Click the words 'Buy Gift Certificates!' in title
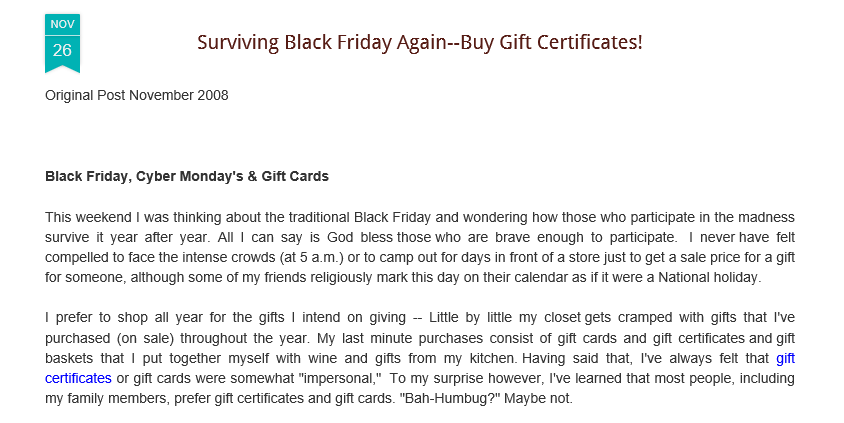Image resolution: width=844 pixels, height=423 pixels. [552, 42]
